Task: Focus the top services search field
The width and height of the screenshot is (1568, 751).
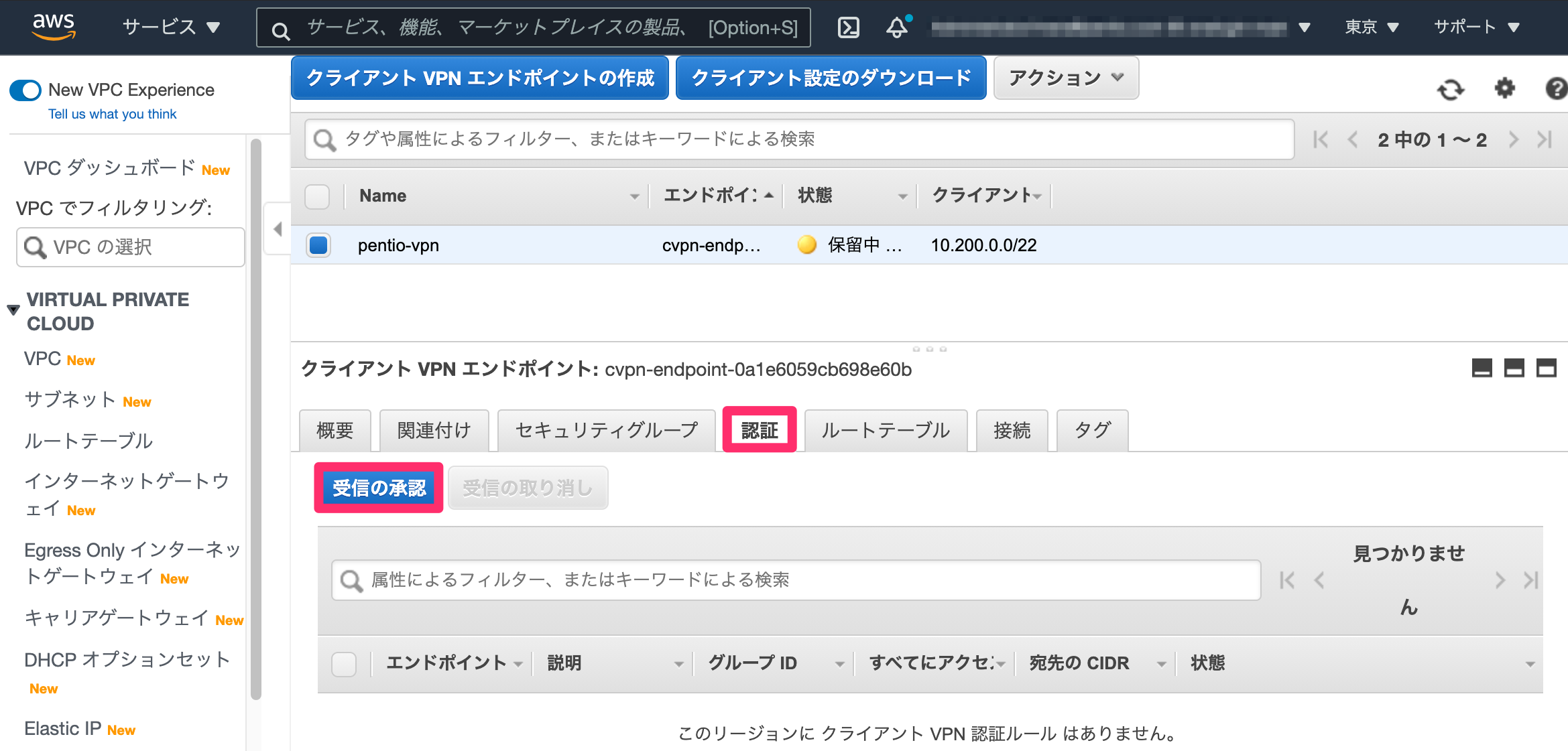Action: [534, 27]
